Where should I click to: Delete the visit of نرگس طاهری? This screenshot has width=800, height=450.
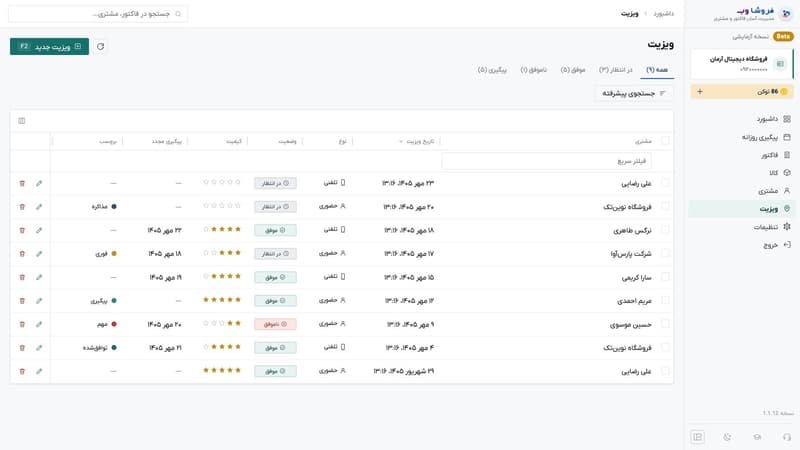click(22, 230)
